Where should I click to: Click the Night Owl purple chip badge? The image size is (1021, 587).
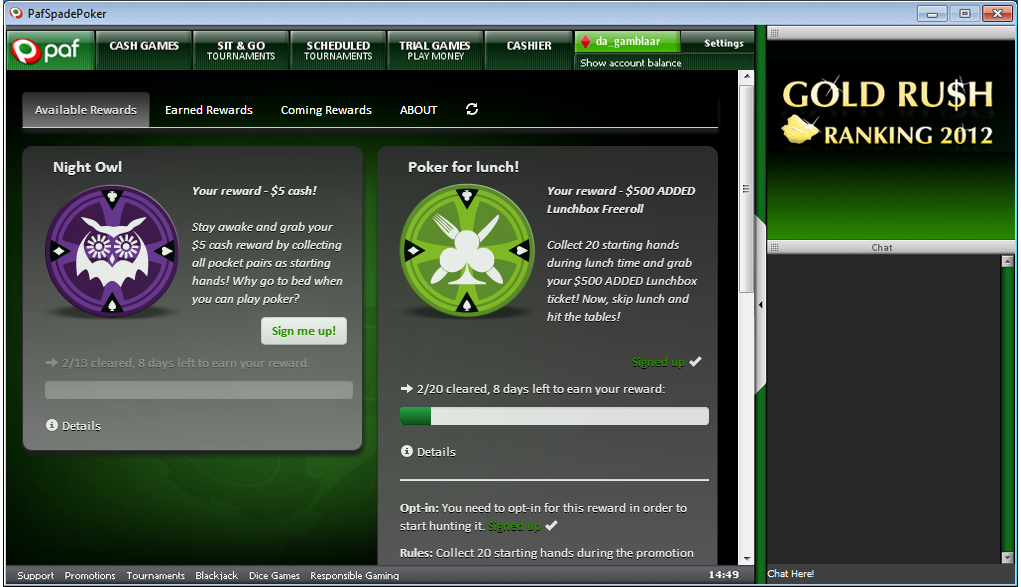(112, 251)
